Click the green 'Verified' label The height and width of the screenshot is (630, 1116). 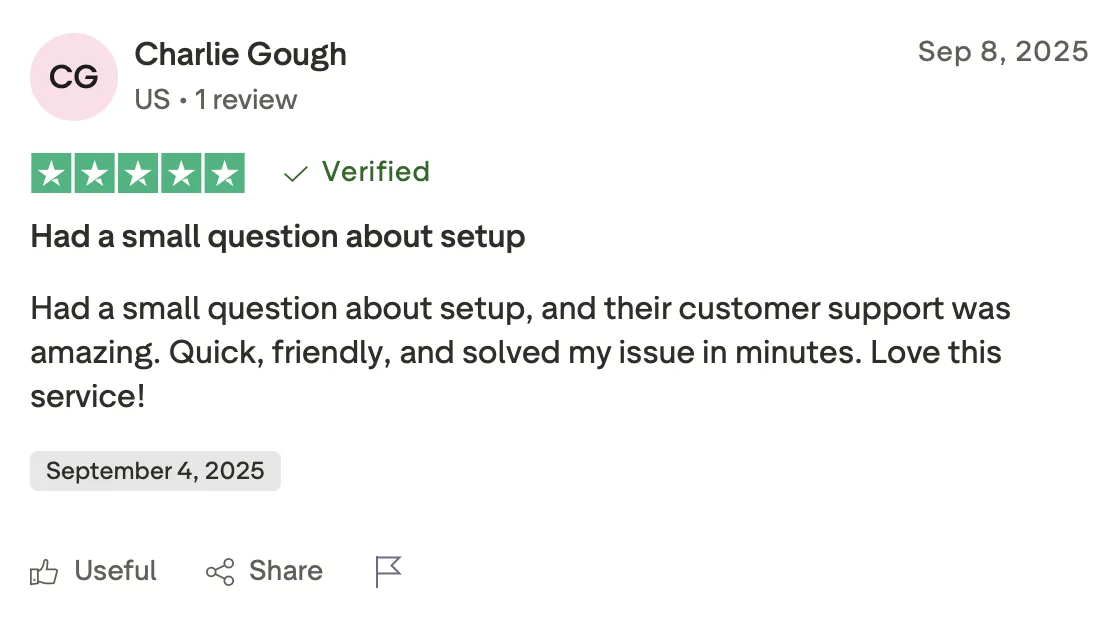coord(375,172)
